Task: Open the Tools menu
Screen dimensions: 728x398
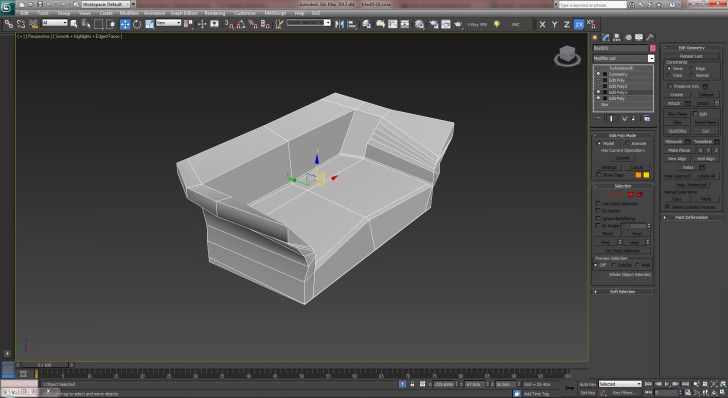Action: pos(43,13)
